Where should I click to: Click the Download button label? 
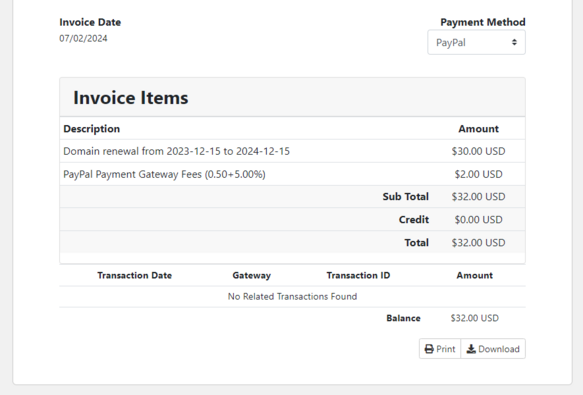point(499,349)
